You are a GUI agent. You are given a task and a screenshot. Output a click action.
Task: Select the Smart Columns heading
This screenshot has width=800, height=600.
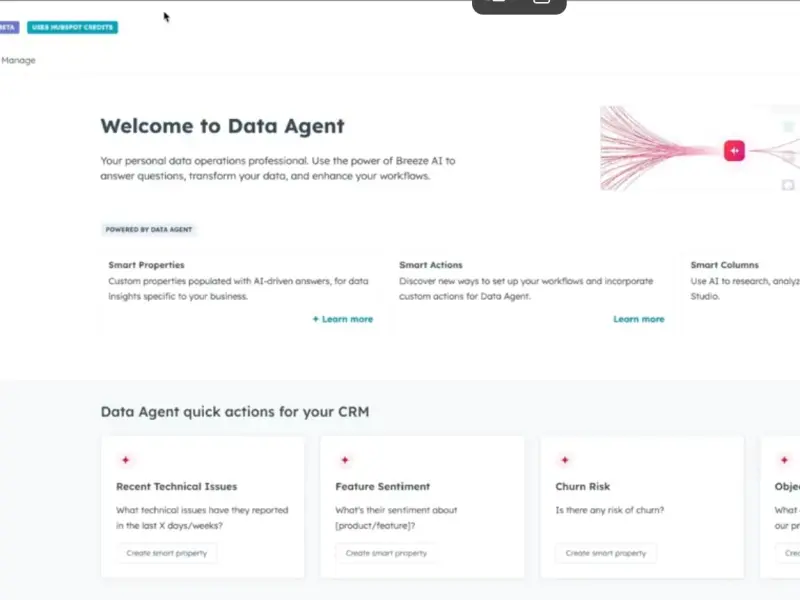[725, 265]
